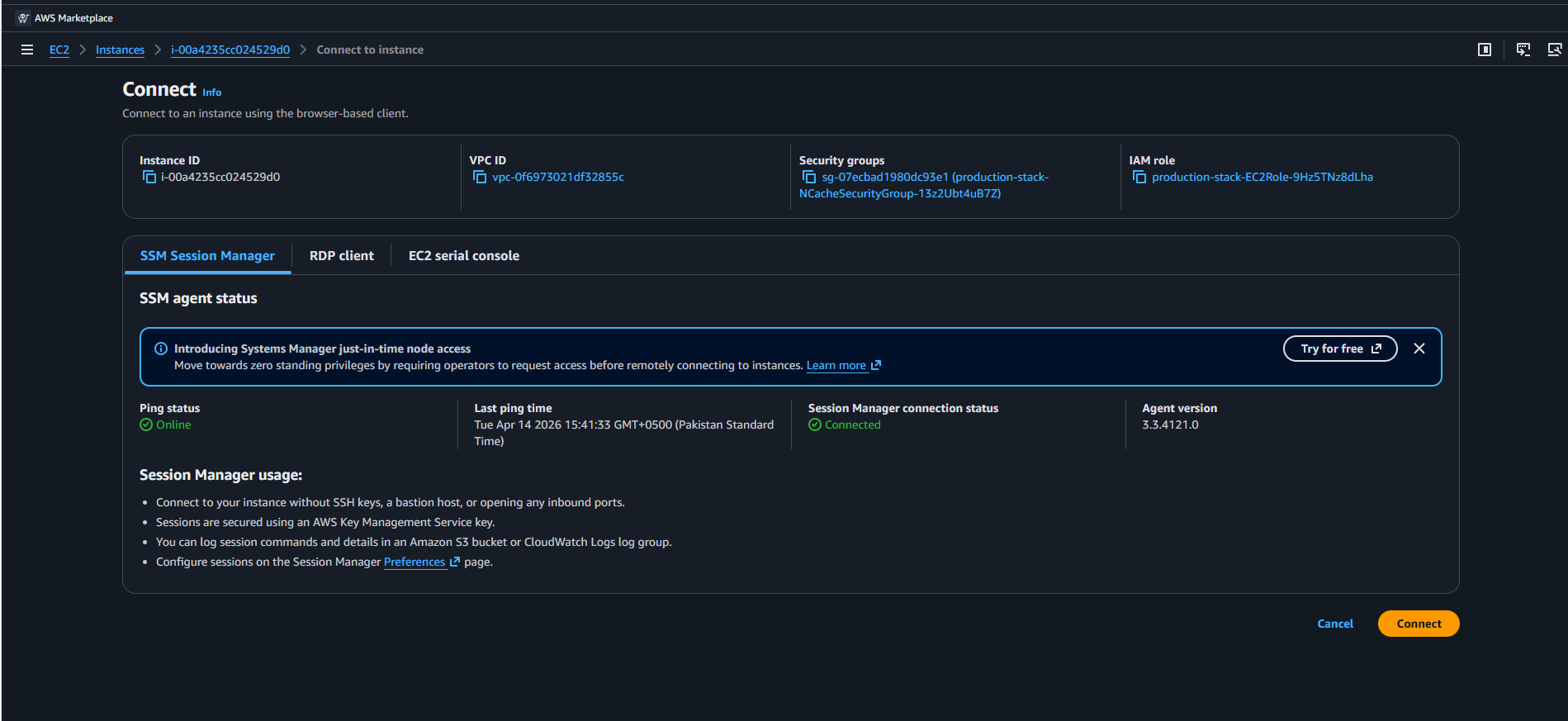Click the AWS Marketplace bookmark icon
This screenshot has width=1568, height=721.
coord(23,18)
